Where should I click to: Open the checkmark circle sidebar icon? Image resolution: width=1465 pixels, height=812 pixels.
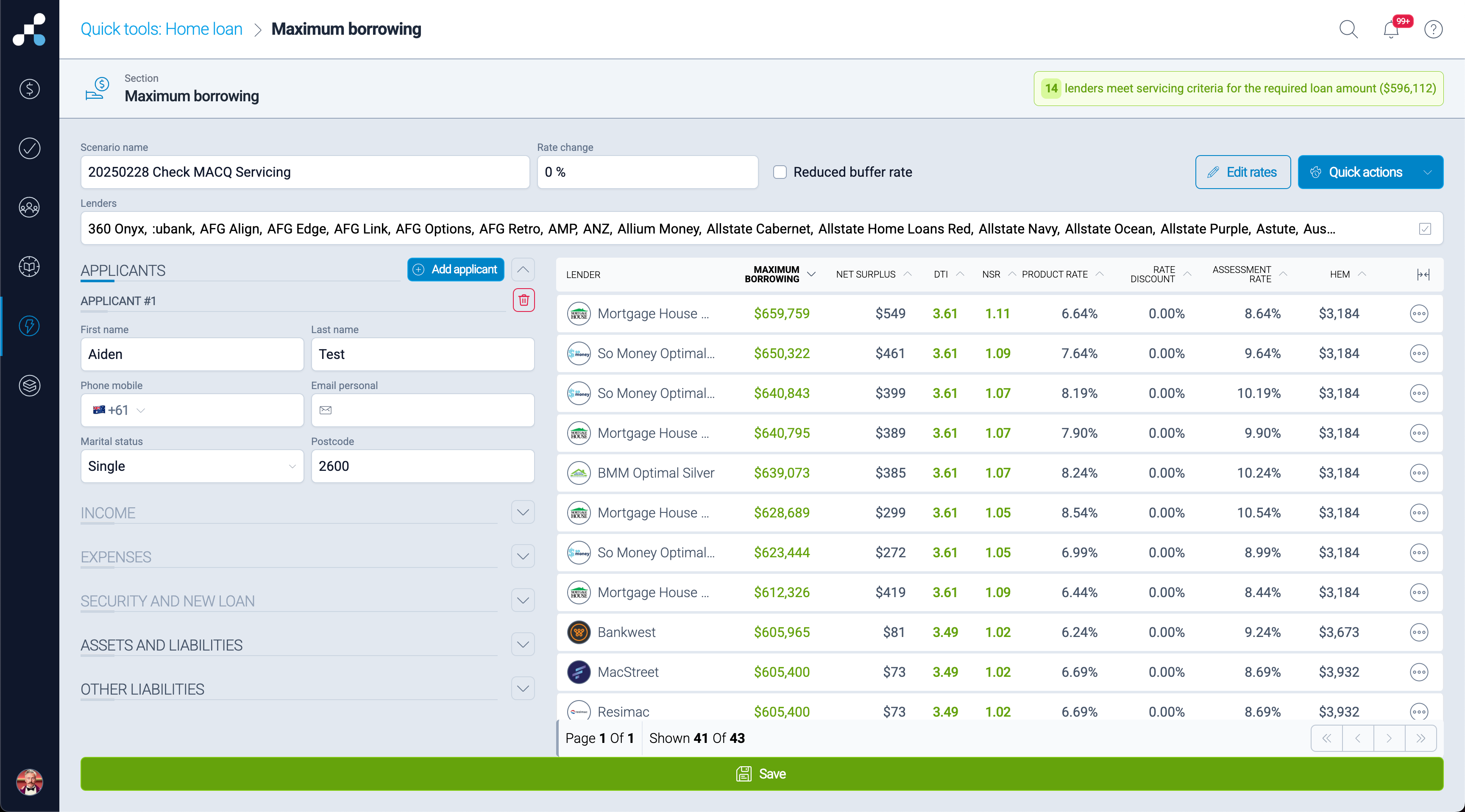30,148
